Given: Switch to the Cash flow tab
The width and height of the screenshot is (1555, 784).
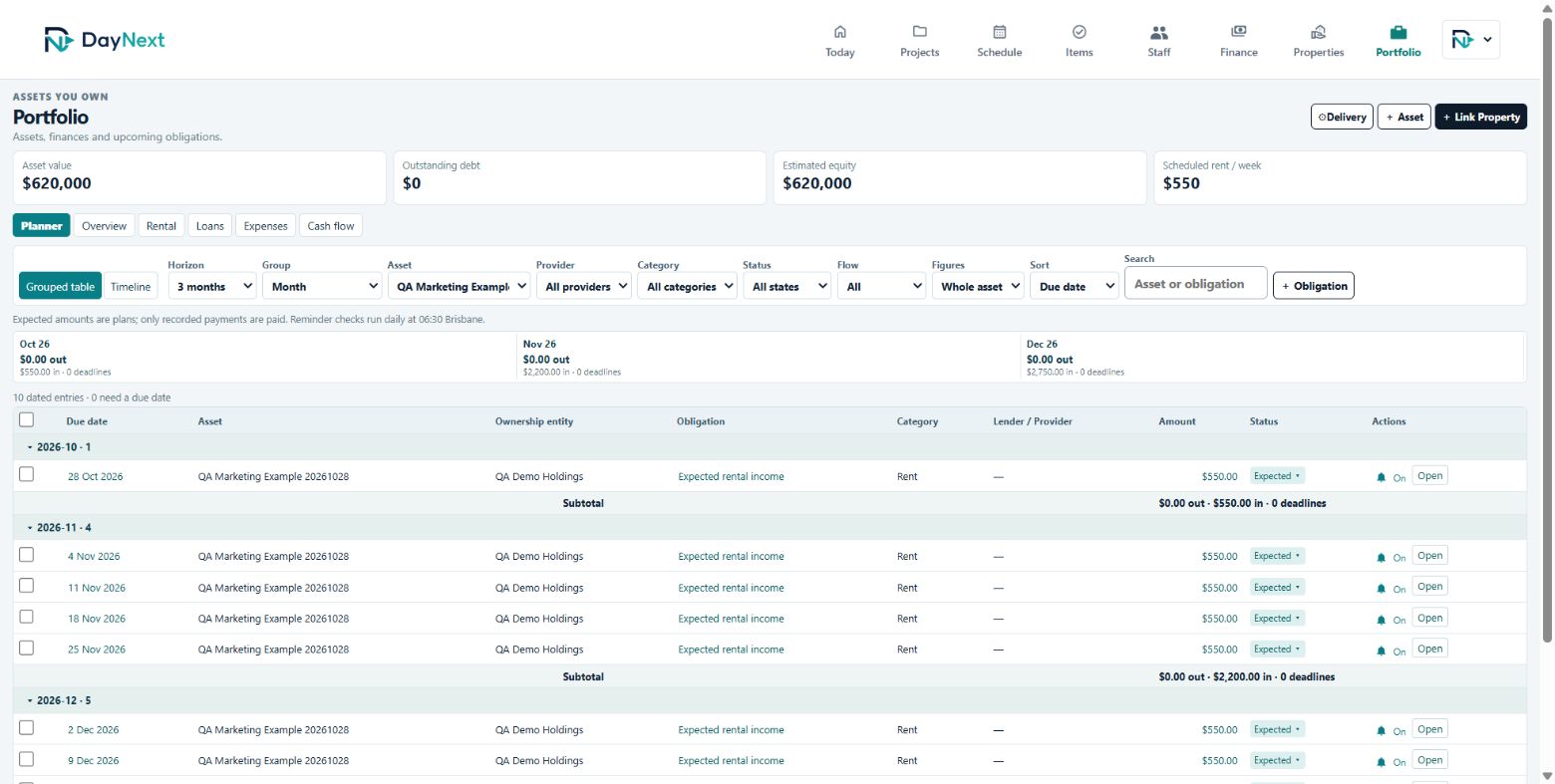Looking at the screenshot, I should coord(331,226).
